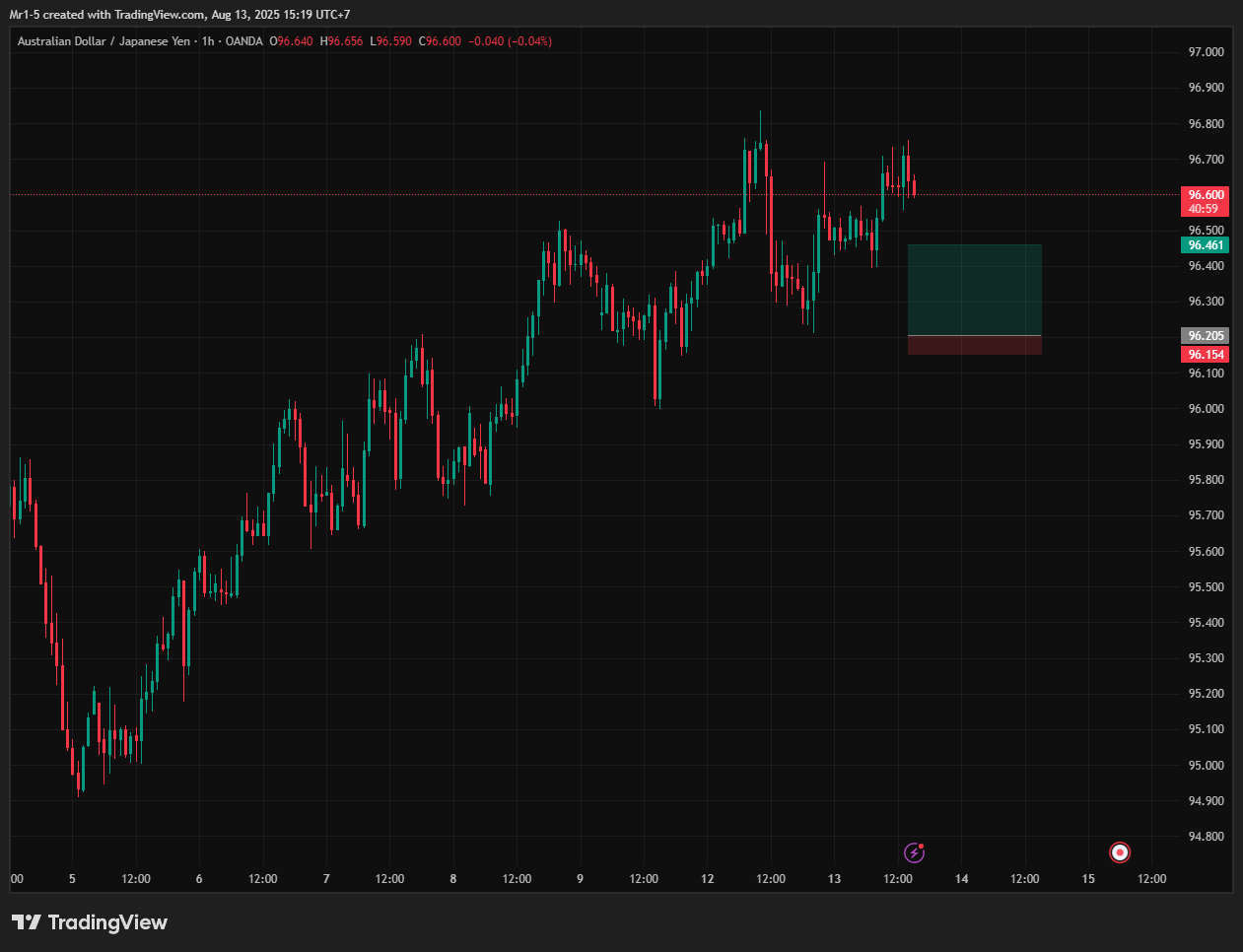Click the green target price label 96.461

(1206, 245)
